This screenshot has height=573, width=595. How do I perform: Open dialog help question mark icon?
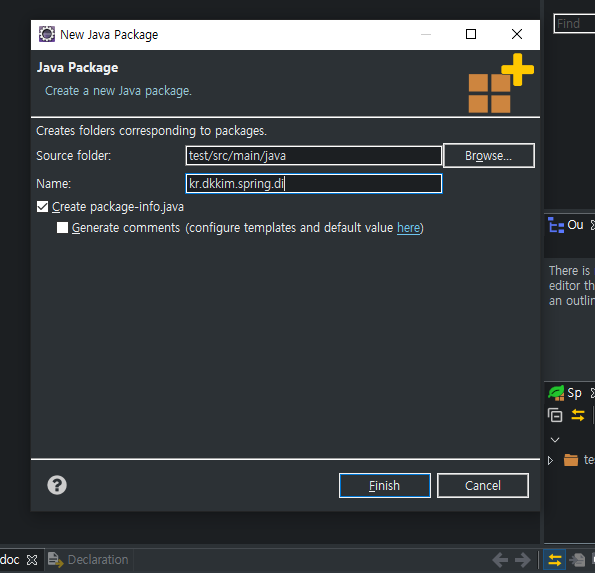(57, 485)
